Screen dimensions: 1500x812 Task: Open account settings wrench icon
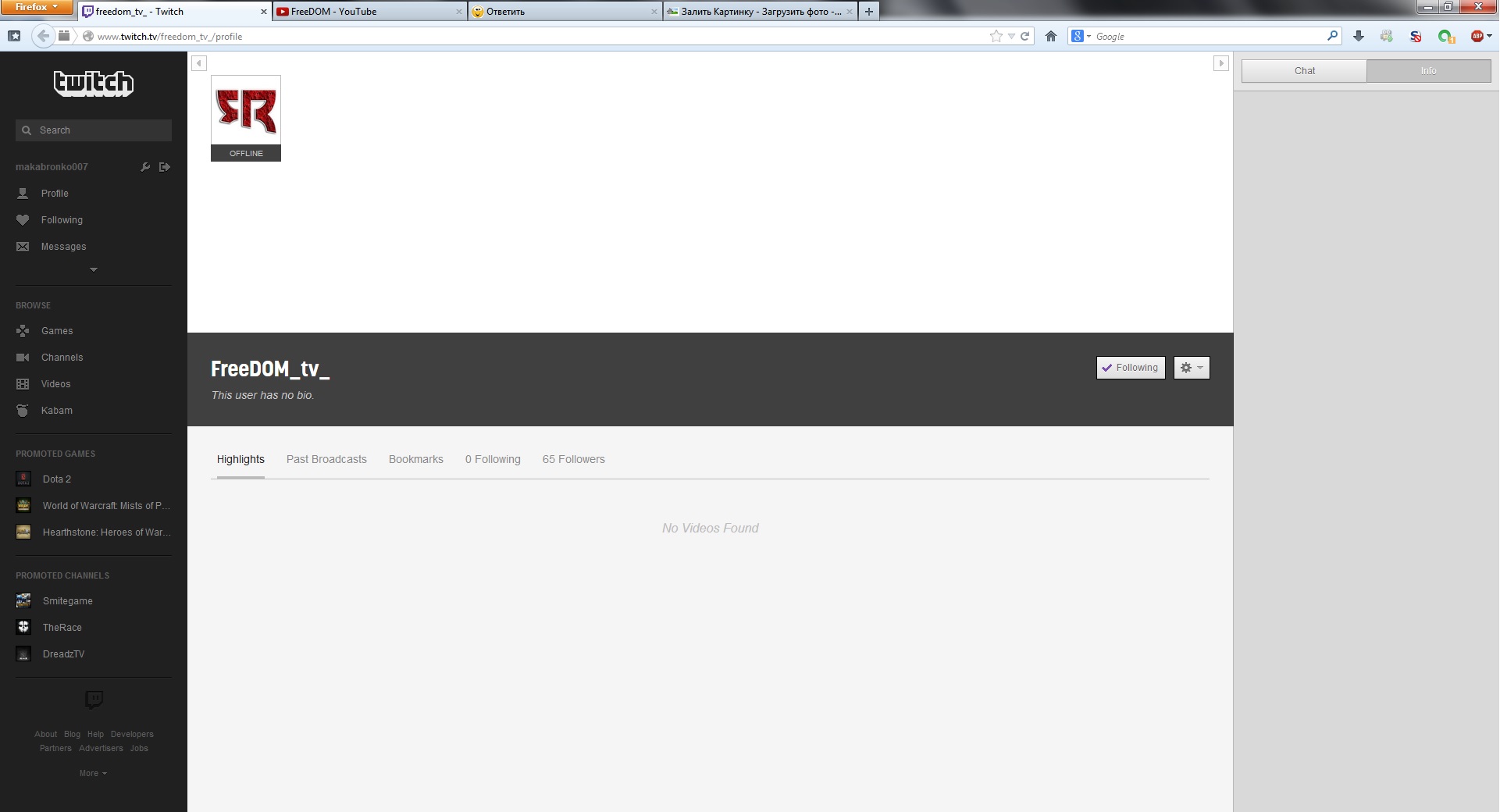pos(145,167)
